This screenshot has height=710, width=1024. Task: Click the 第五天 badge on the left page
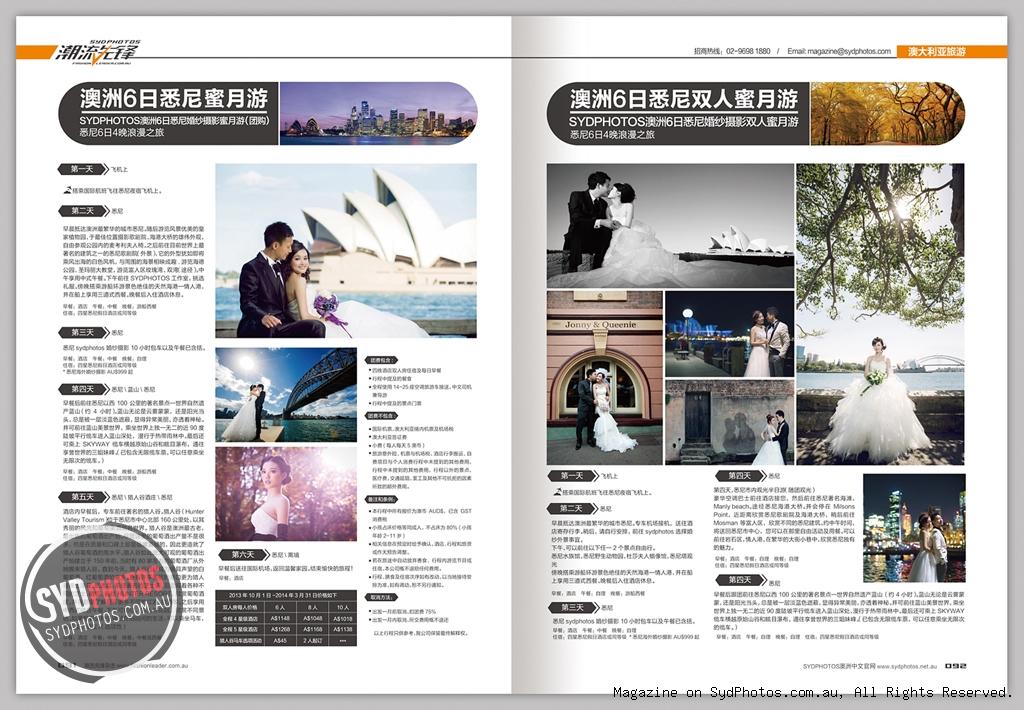pyautogui.click(x=82, y=497)
